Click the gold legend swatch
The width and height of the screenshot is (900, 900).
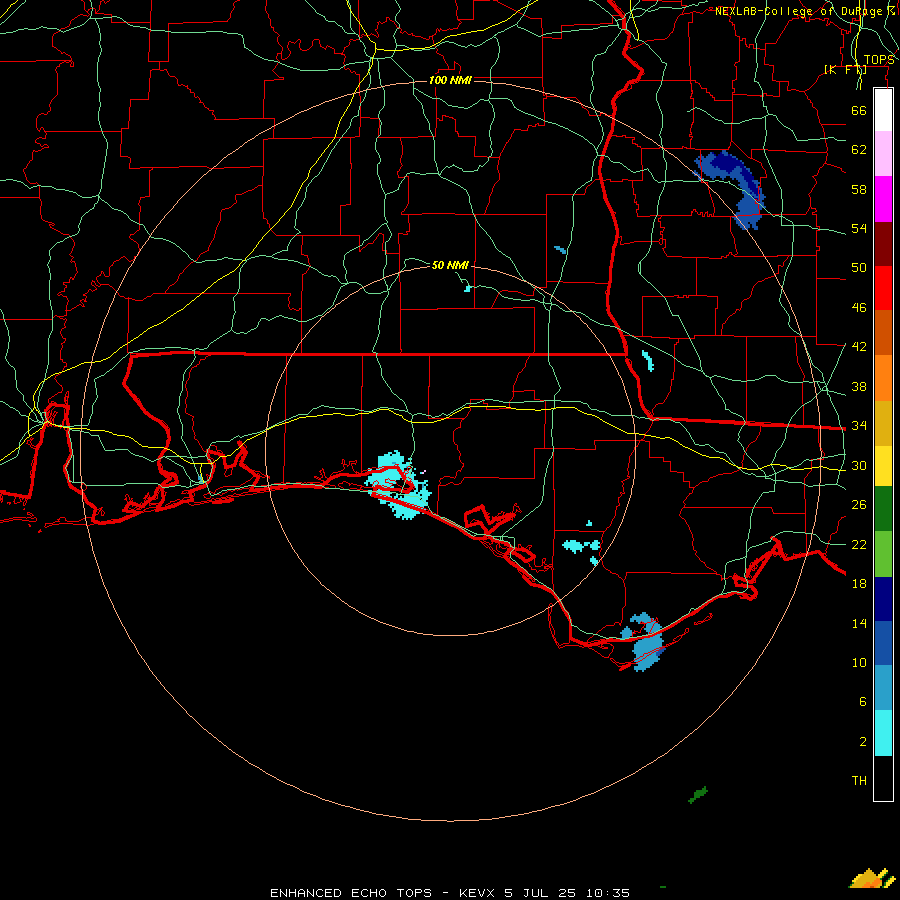point(883,423)
